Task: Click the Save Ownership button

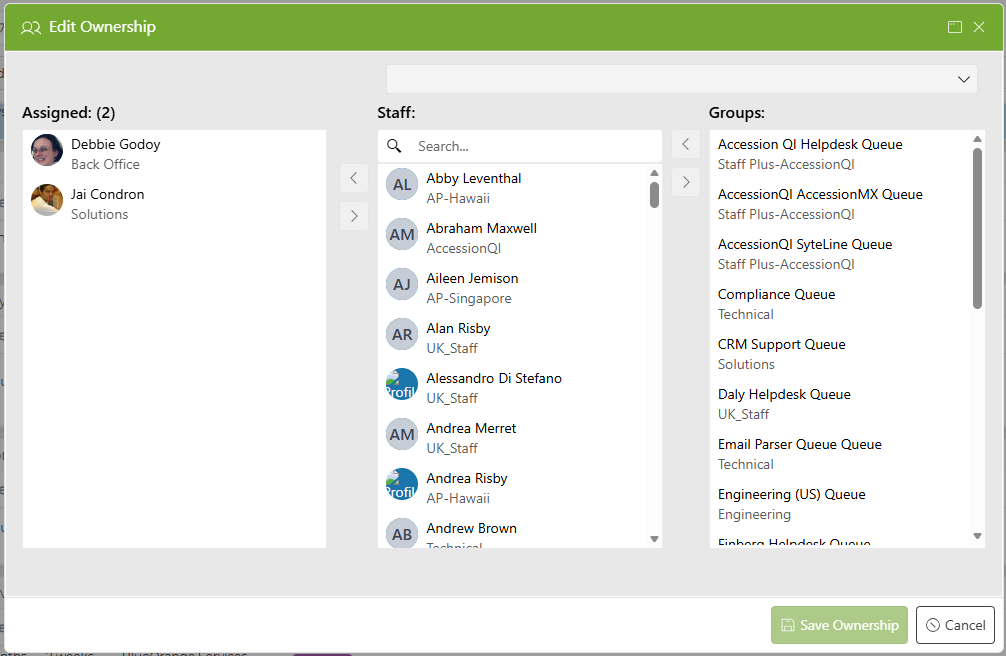Action: (839, 625)
